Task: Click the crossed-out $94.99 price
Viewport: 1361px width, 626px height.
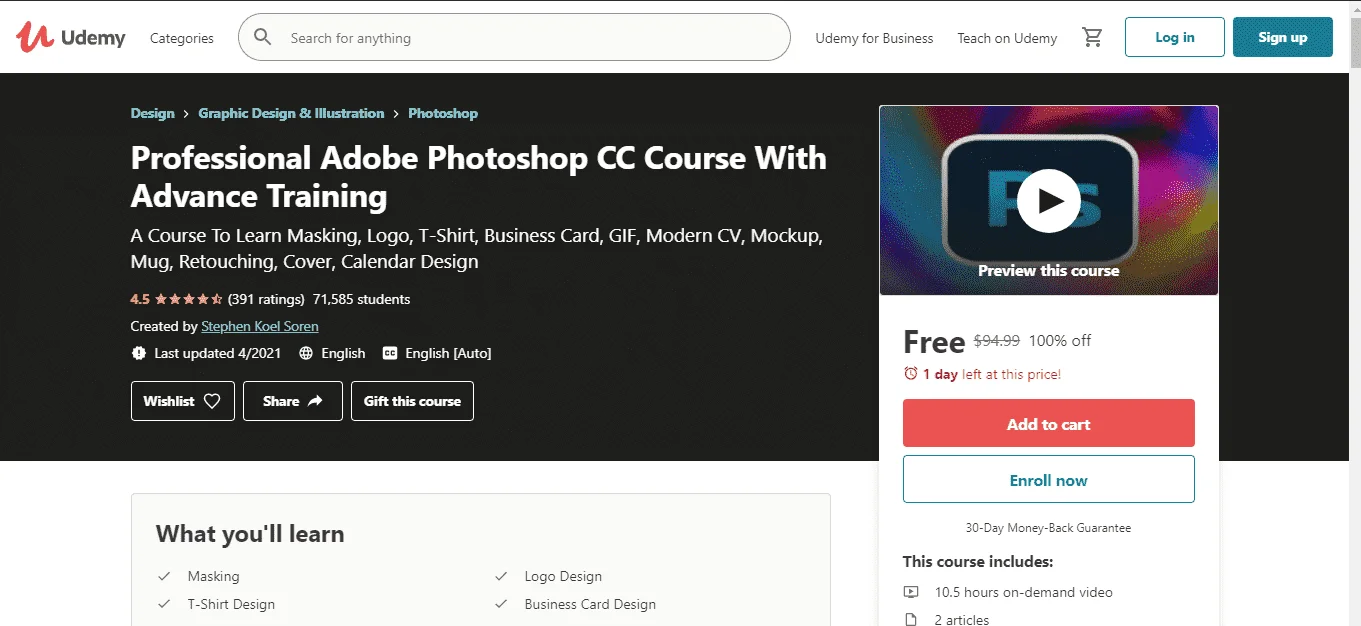Action: tap(997, 341)
